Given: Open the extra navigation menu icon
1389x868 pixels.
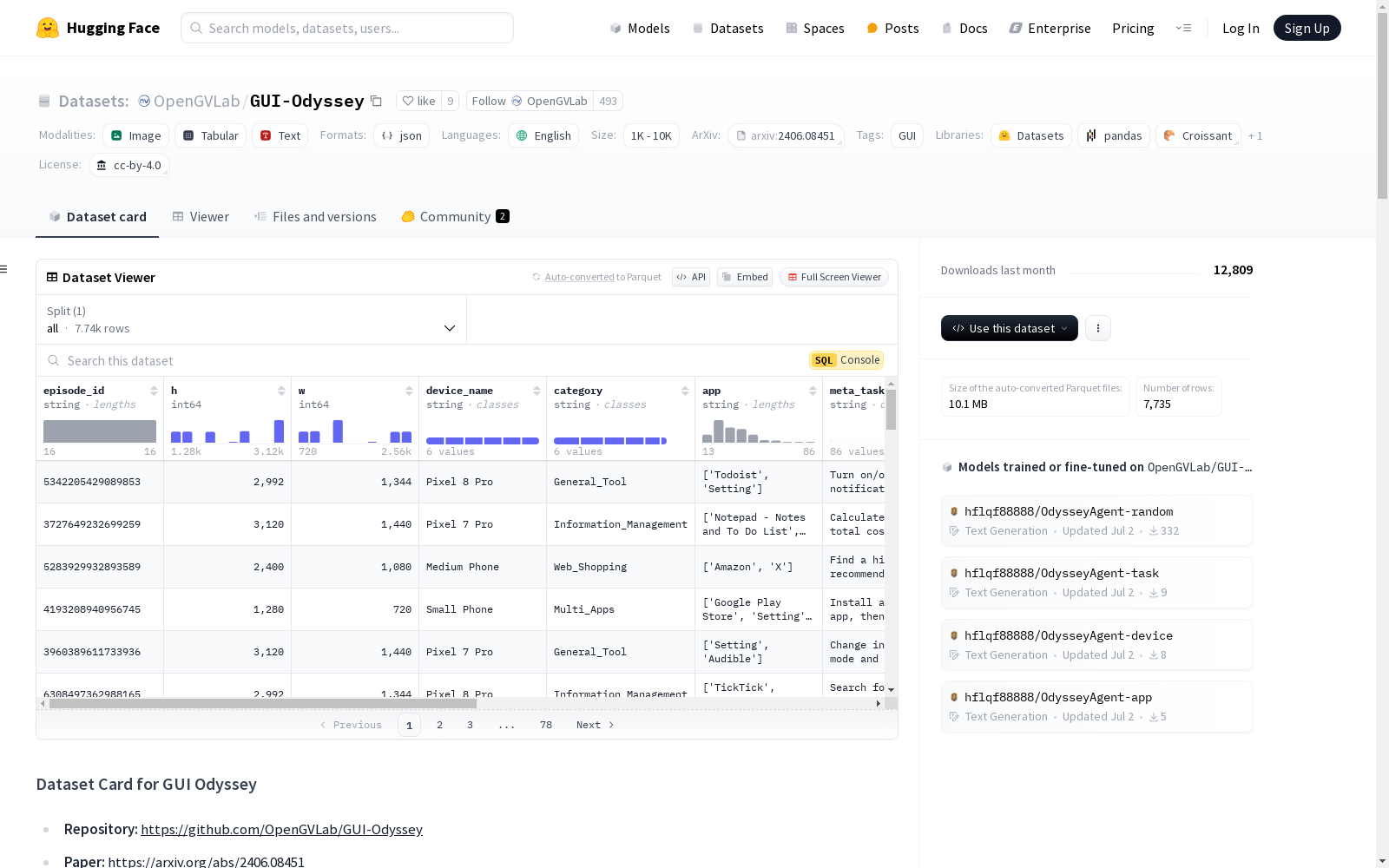Looking at the screenshot, I should pyautogui.click(x=1183, y=28).
